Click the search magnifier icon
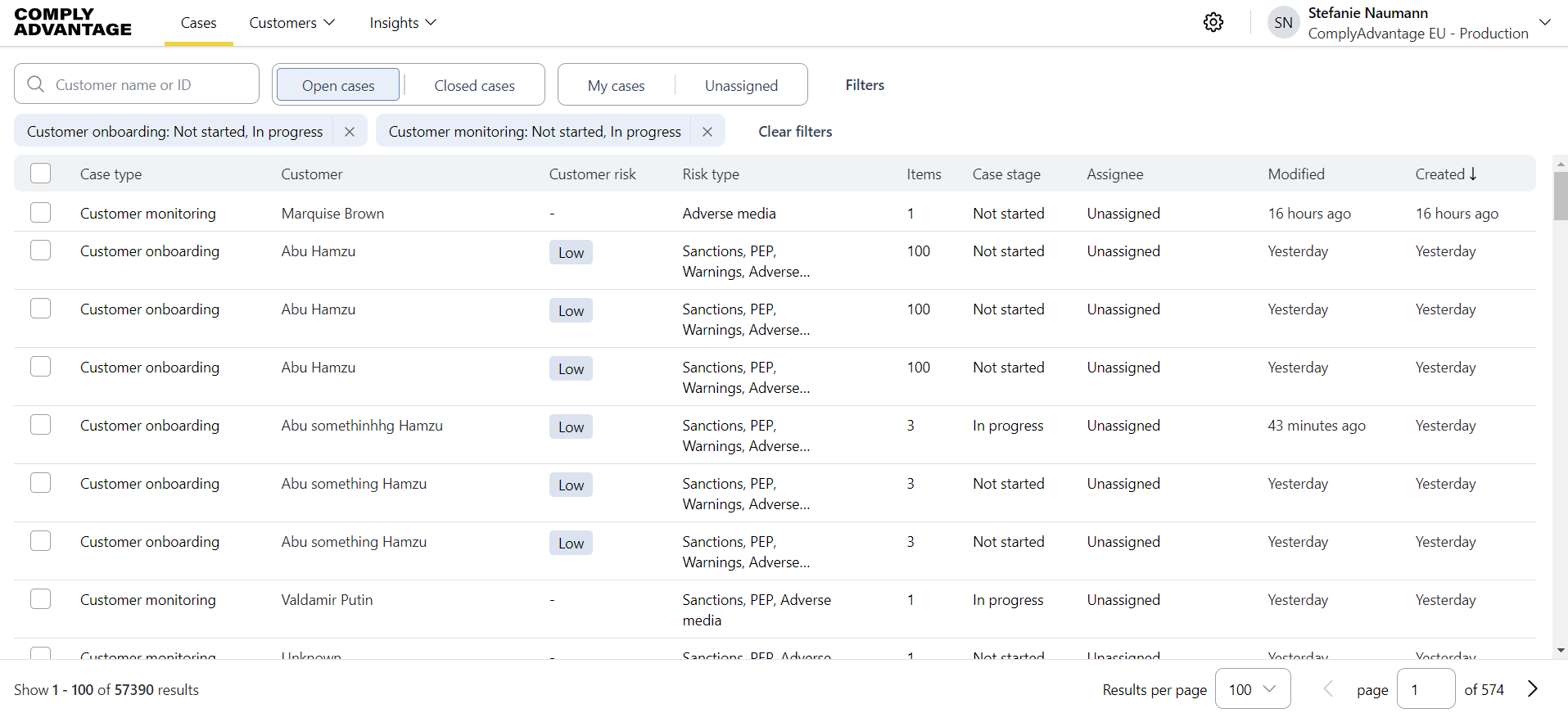 pos(36,84)
